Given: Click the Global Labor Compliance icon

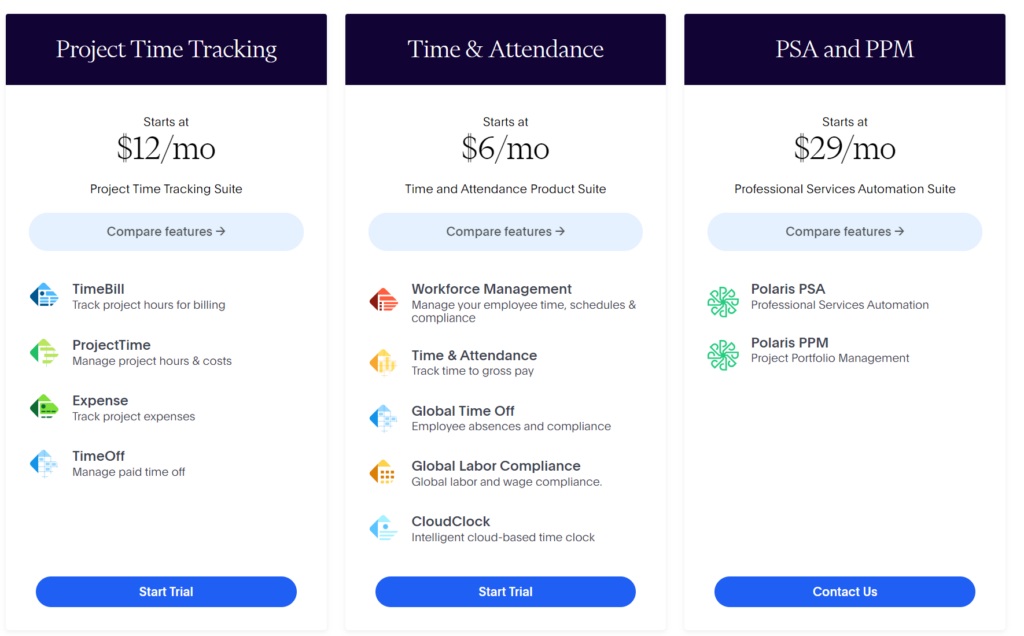Looking at the screenshot, I should point(384,473).
